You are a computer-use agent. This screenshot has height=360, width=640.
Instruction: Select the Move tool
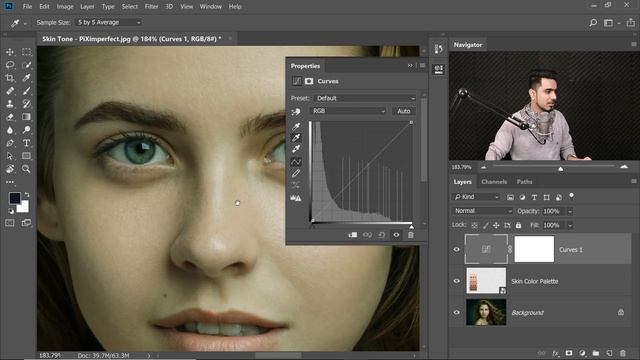point(10,52)
